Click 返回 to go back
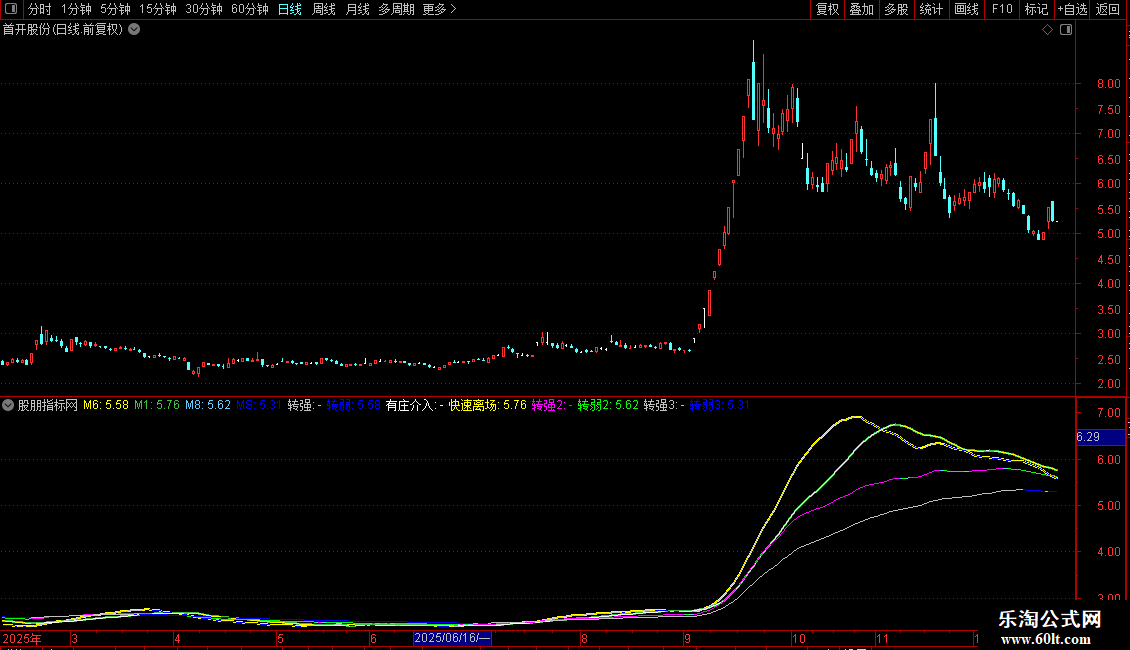This screenshot has width=1130, height=650. click(x=1108, y=9)
